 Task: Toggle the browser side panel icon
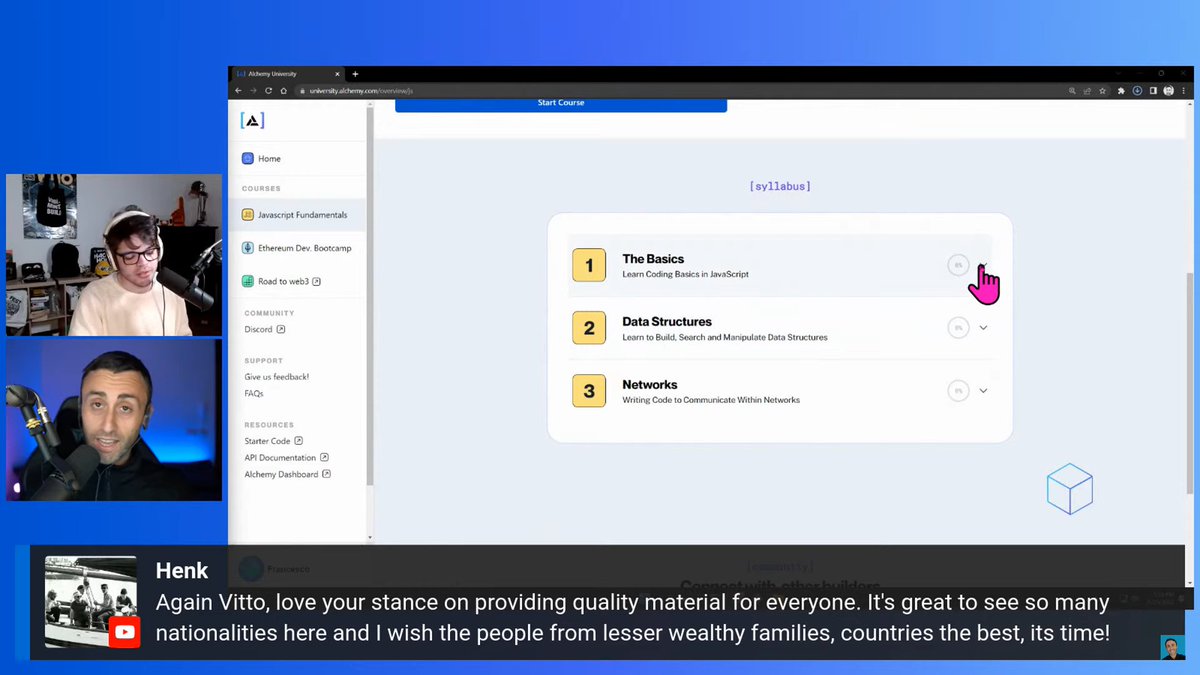pyautogui.click(x=1153, y=91)
